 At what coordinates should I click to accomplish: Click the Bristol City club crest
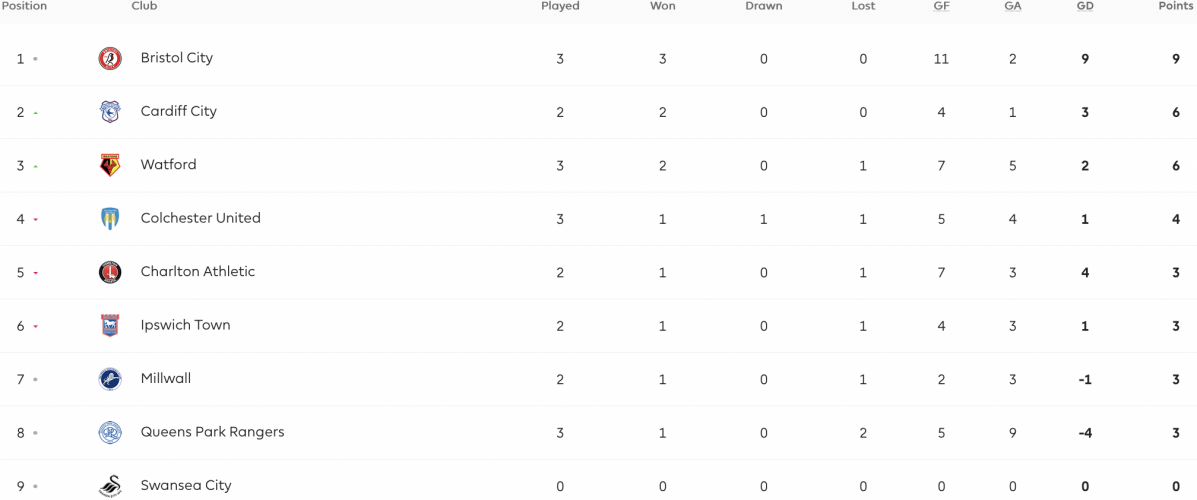tap(110, 59)
